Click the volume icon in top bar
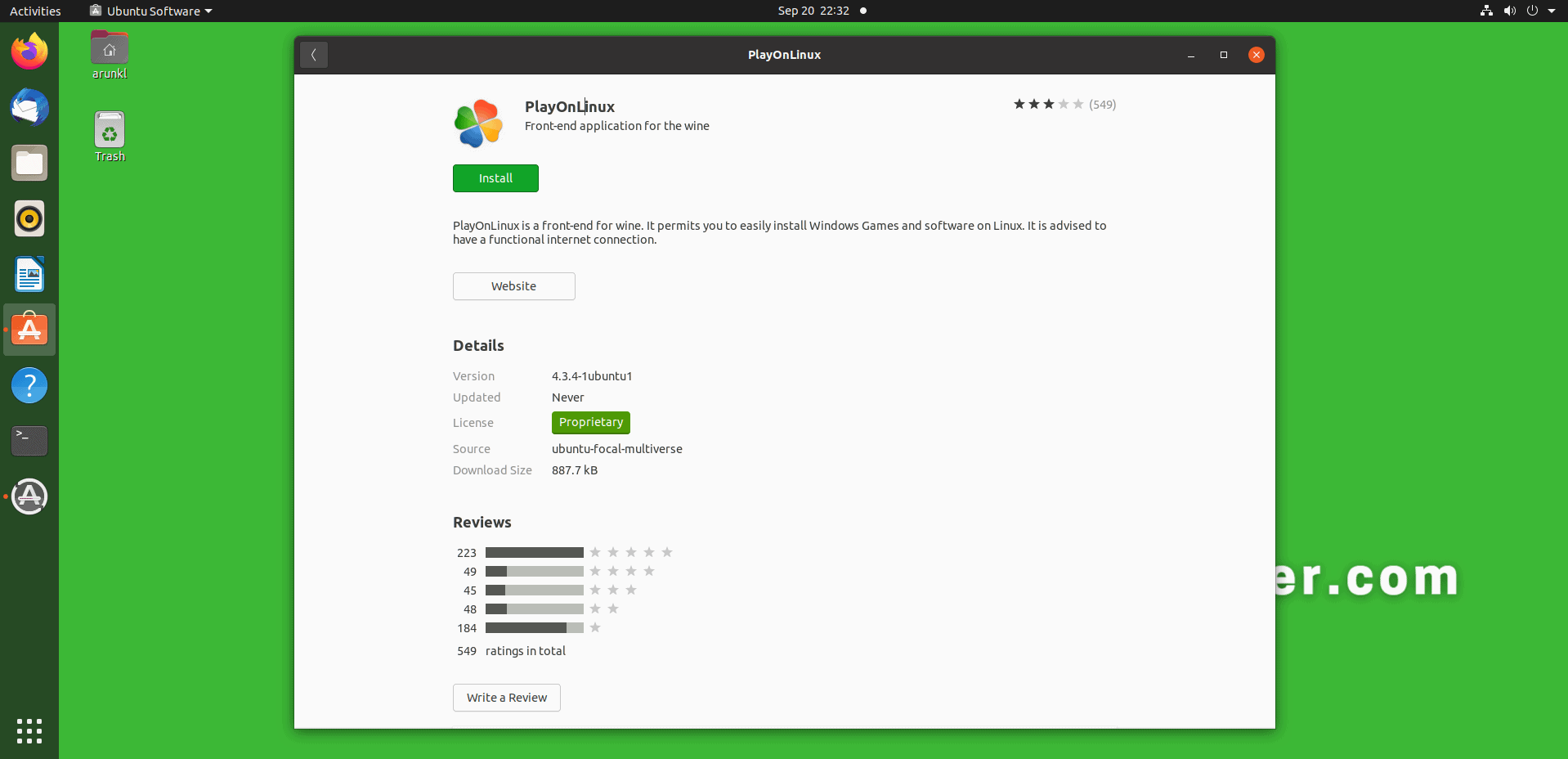 [1509, 11]
